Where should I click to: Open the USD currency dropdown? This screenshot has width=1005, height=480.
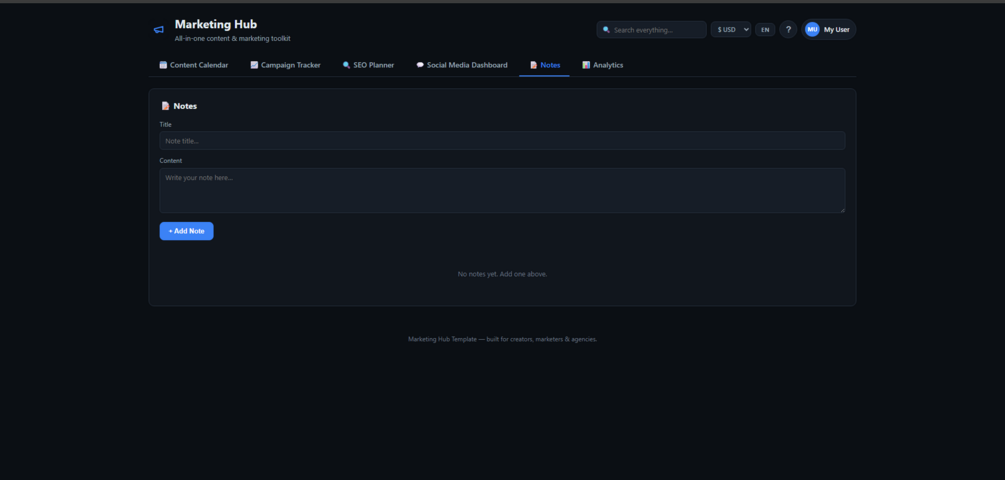(731, 29)
